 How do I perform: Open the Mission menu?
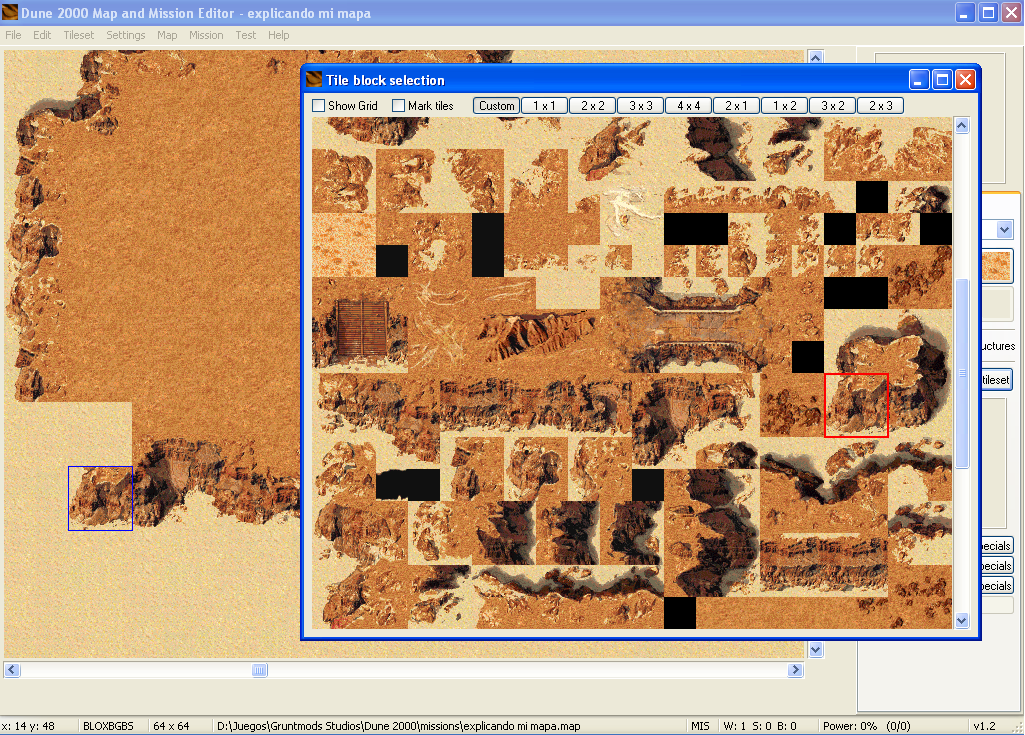206,34
